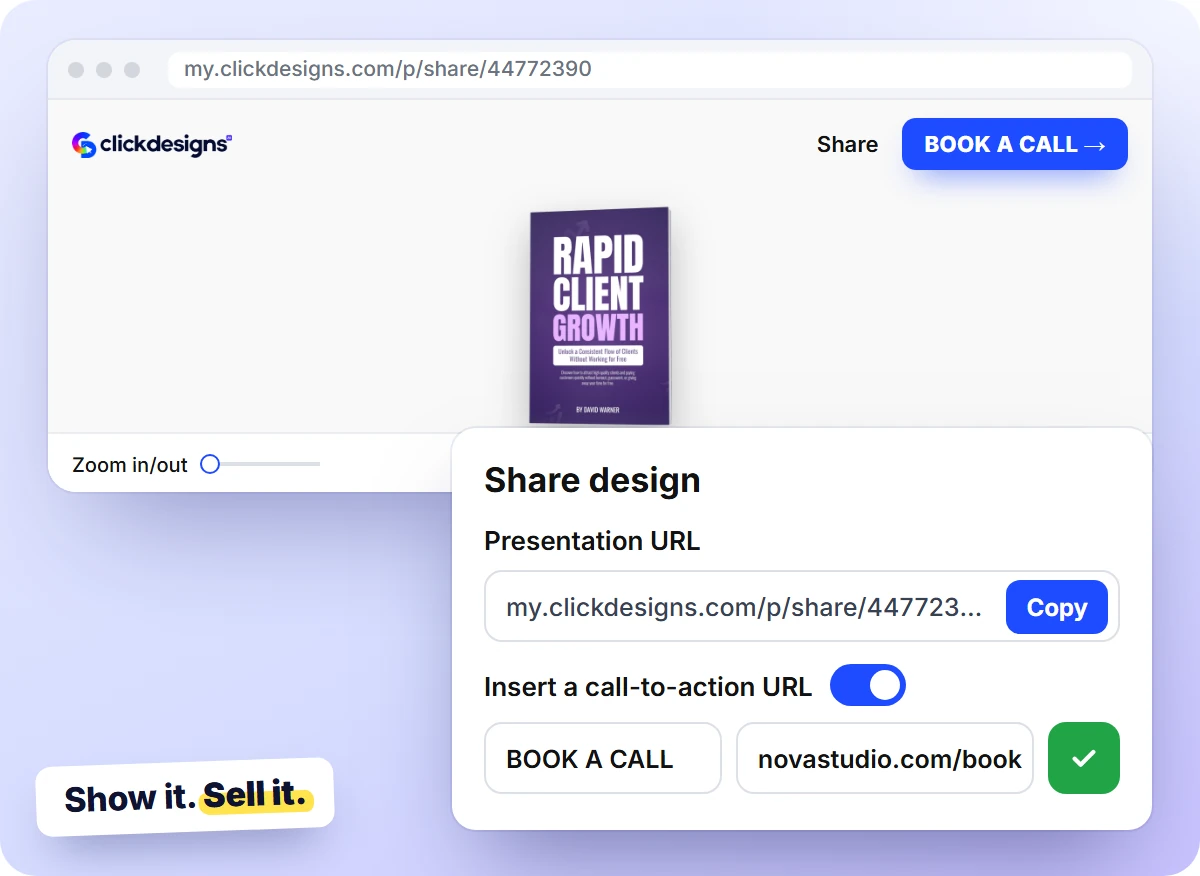1200x876 pixels.
Task: Toggle the Insert a call-to-action URL switch
Action: pos(868,686)
